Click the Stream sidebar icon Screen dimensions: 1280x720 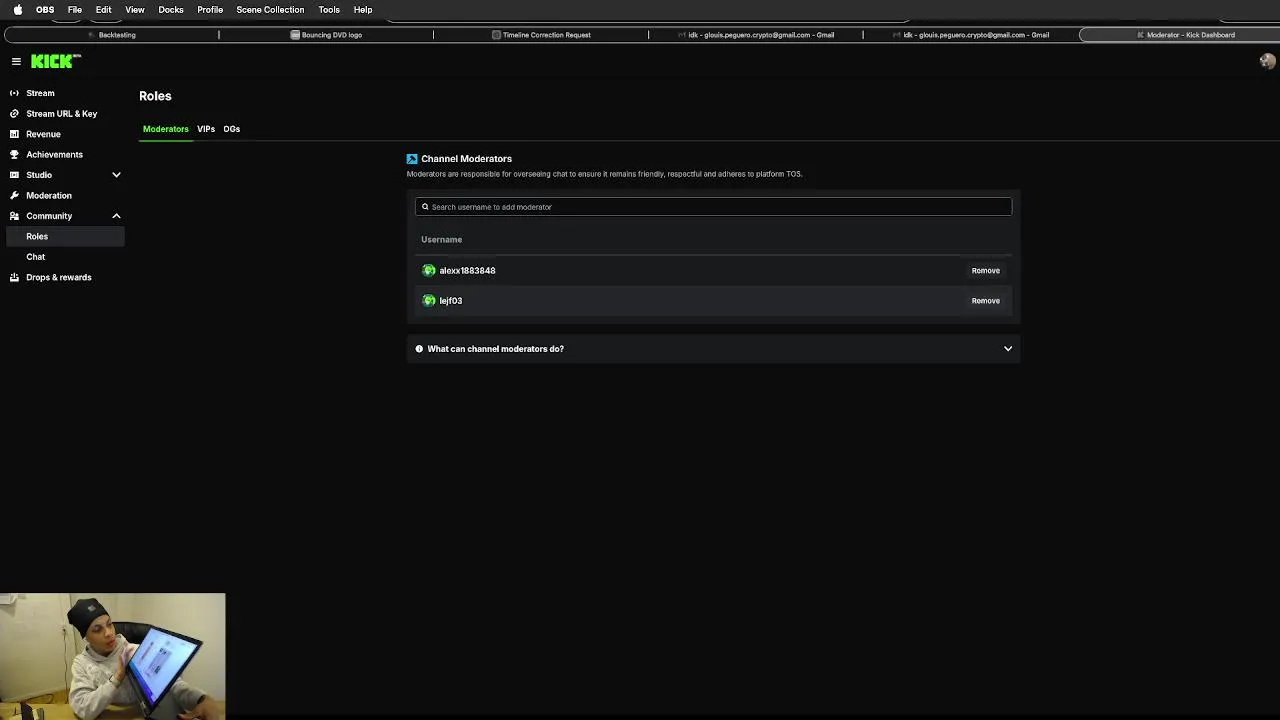pos(14,93)
